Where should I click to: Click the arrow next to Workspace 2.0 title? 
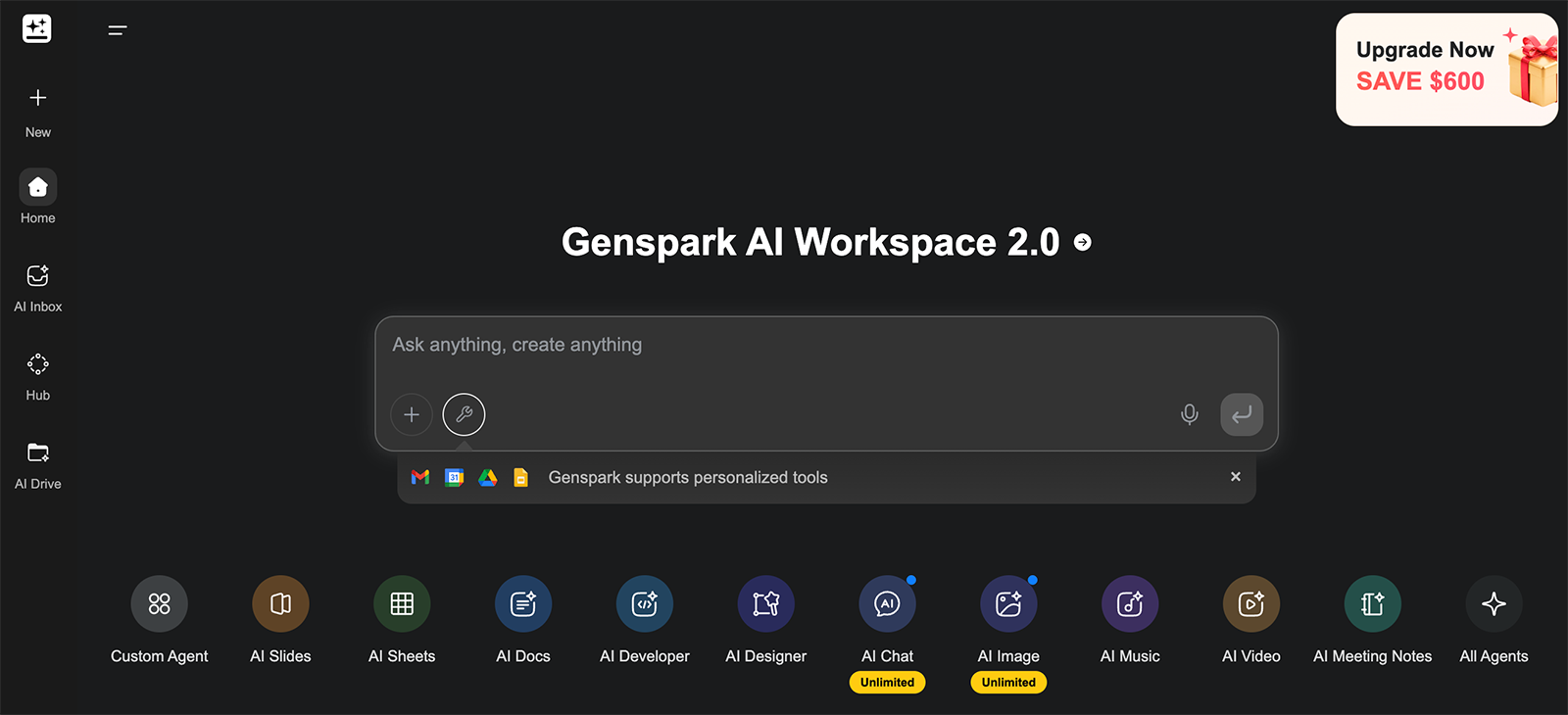point(1083,242)
